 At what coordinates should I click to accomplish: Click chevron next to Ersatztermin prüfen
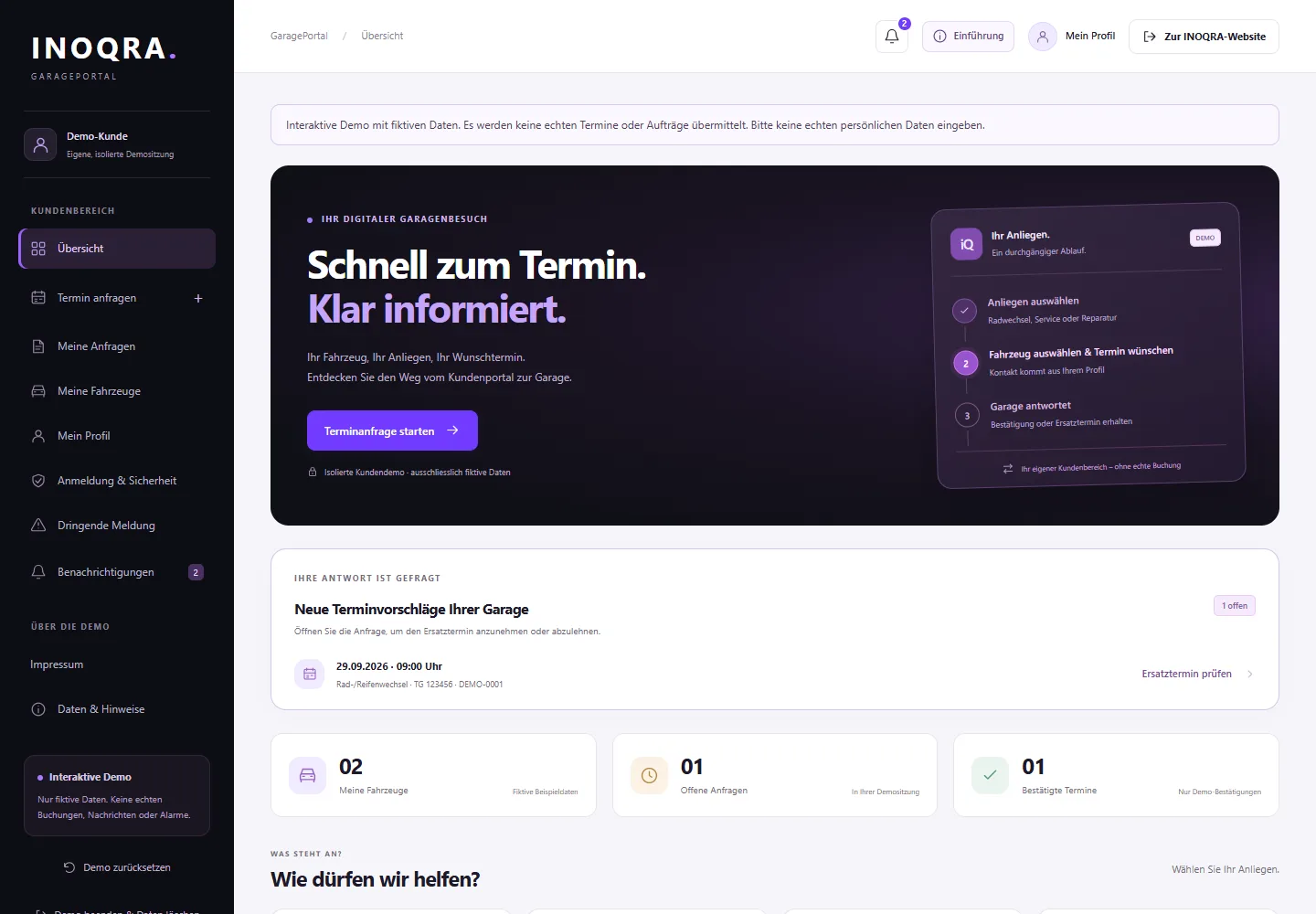click(1249, 674)
